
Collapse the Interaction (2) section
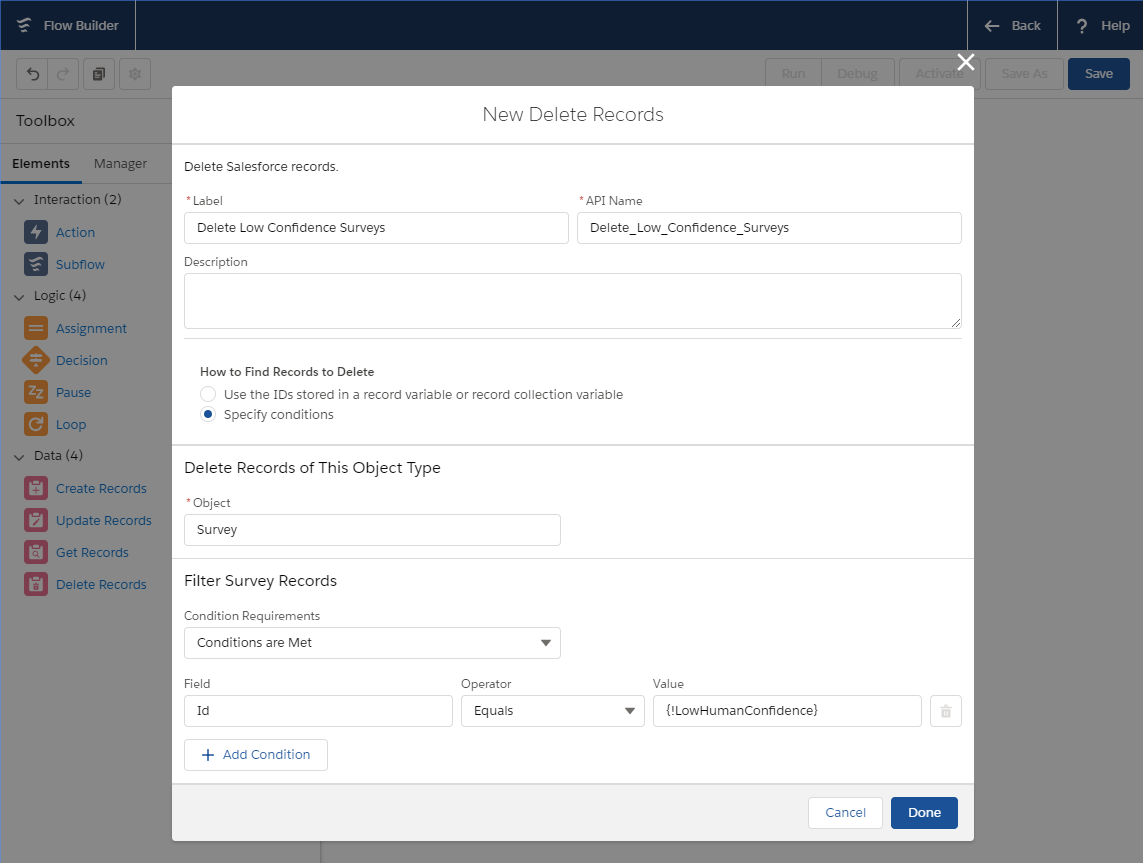19,200
